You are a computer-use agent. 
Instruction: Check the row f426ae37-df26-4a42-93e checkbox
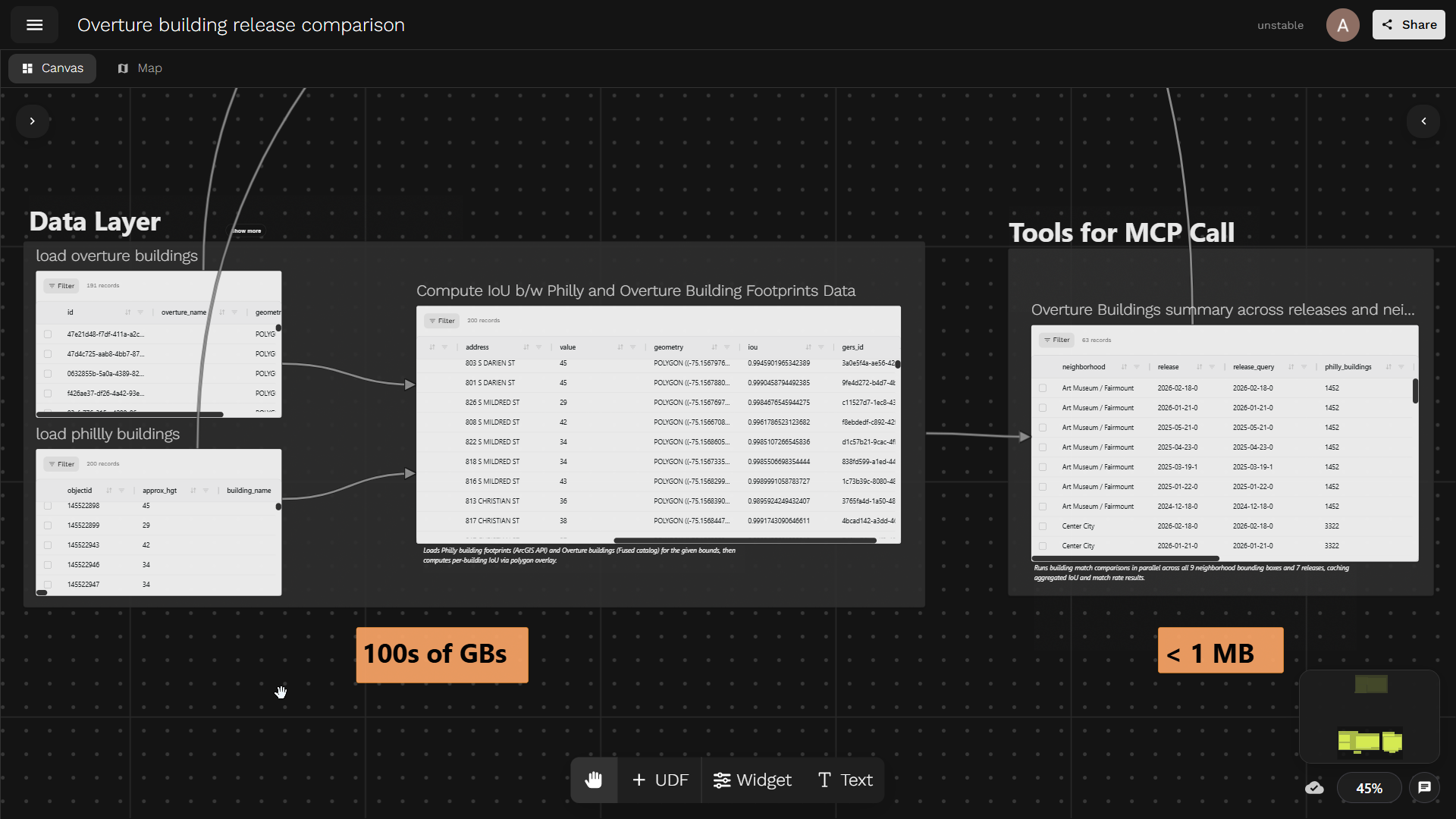[x=48, y=394]
